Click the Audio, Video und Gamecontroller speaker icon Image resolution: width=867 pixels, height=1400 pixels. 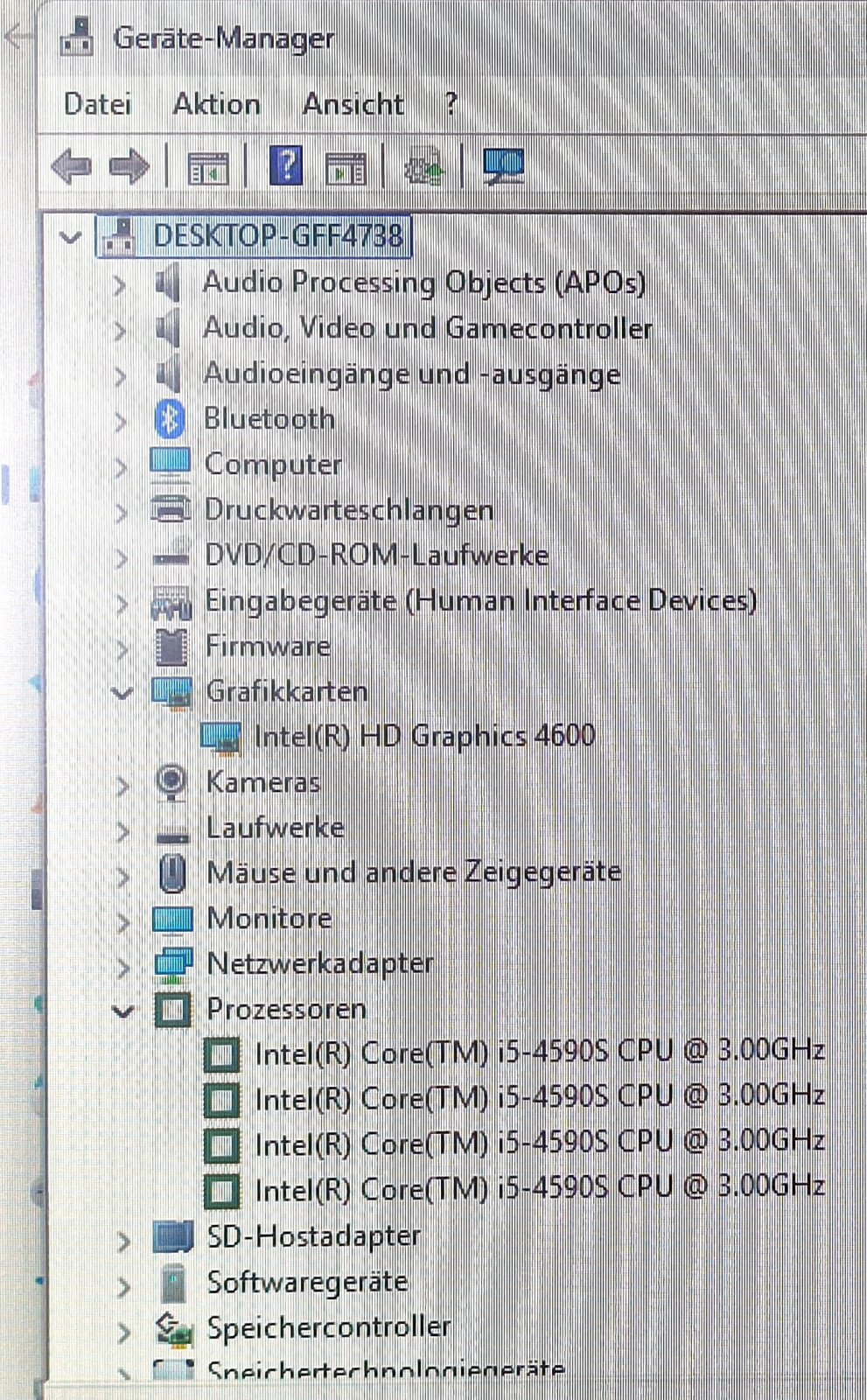[x=167, y=328]
